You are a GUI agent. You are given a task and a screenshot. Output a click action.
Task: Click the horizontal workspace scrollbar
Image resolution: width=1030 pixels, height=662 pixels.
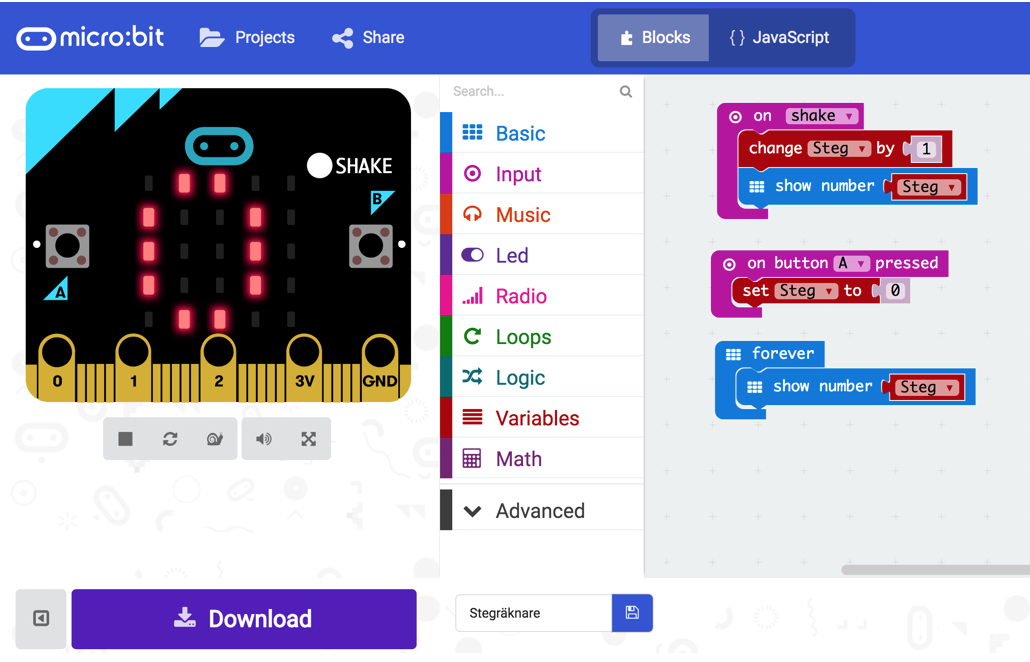point(935,569)
